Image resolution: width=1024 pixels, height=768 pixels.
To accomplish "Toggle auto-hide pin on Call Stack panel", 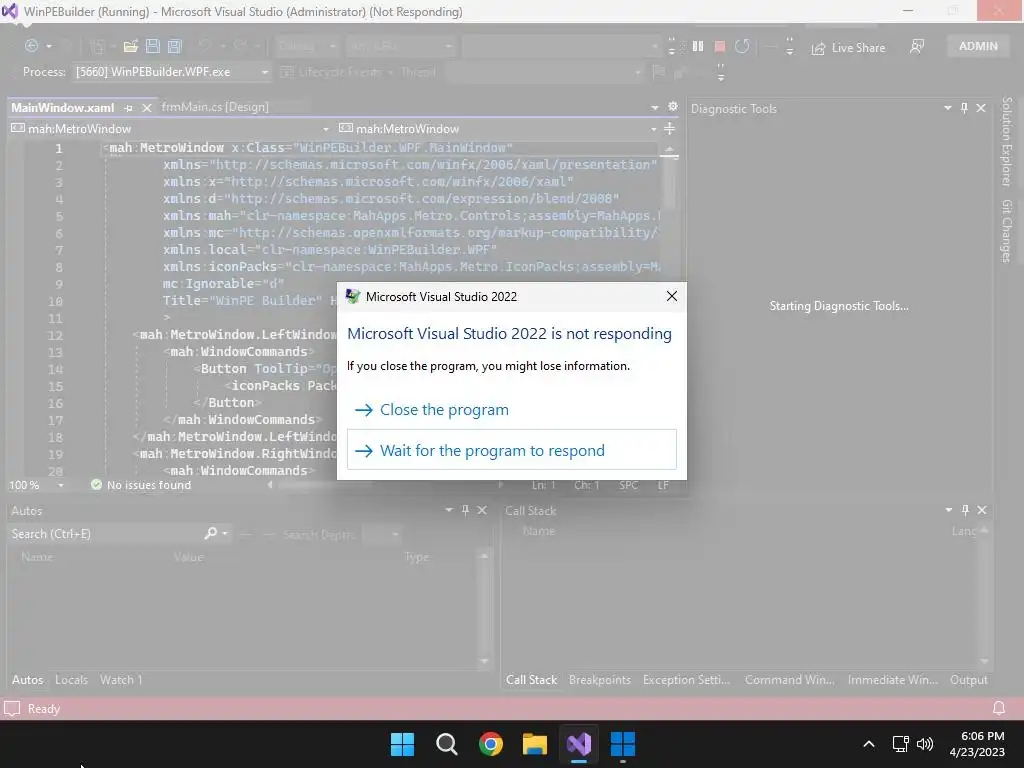I will (965, 510).
